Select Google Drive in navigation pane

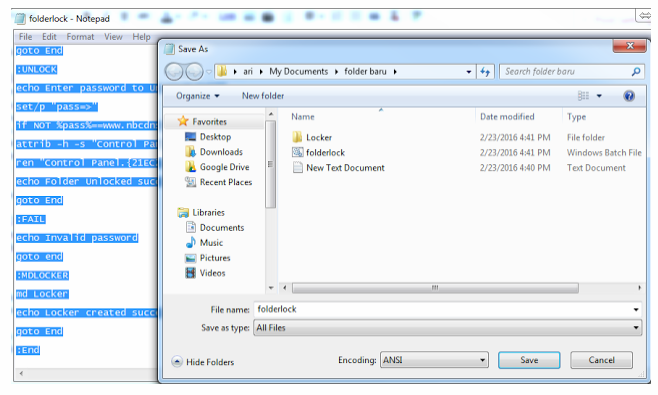coord(225,167)
